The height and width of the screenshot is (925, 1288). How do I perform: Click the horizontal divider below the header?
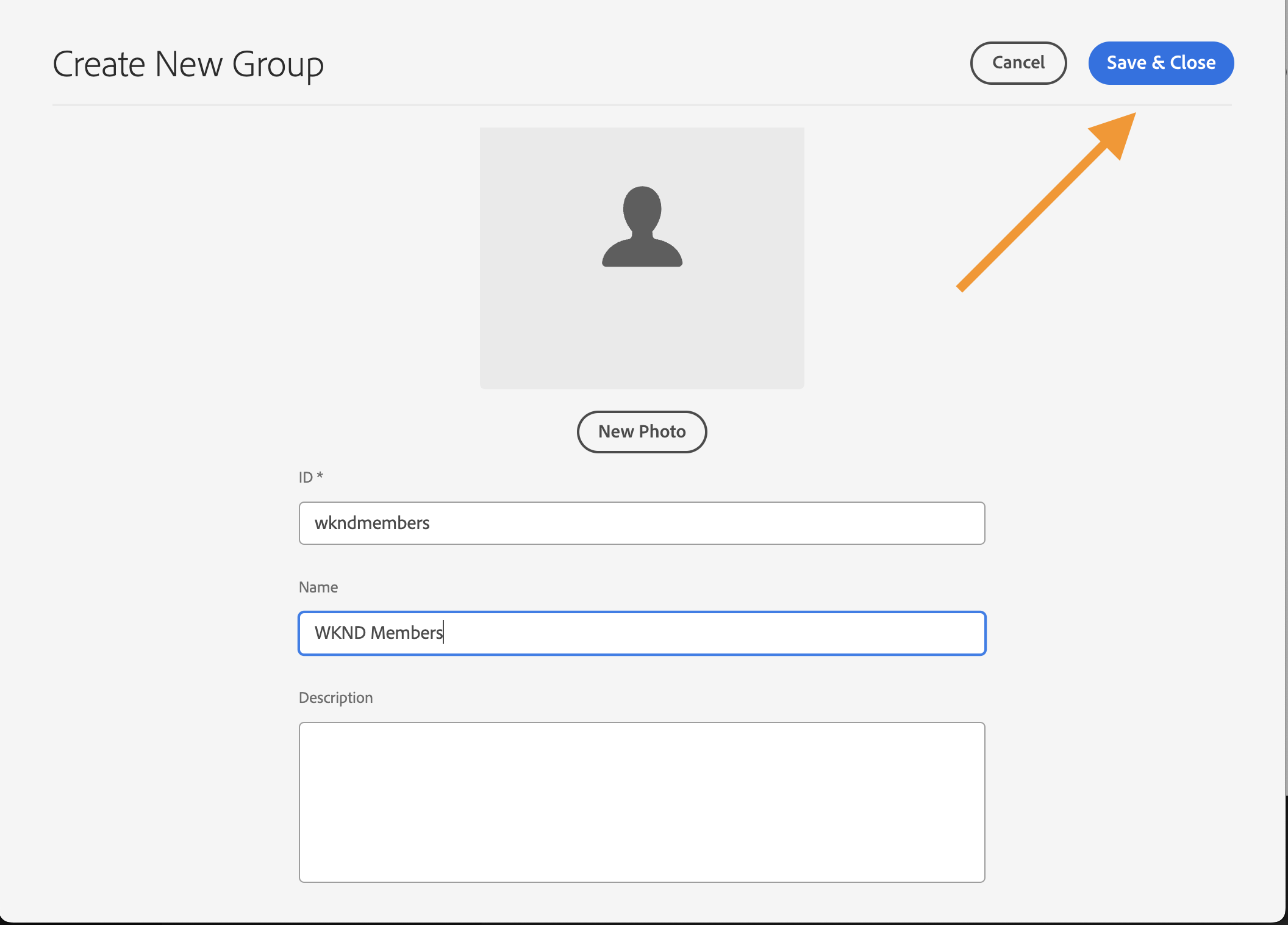click(x=642, y=105)
